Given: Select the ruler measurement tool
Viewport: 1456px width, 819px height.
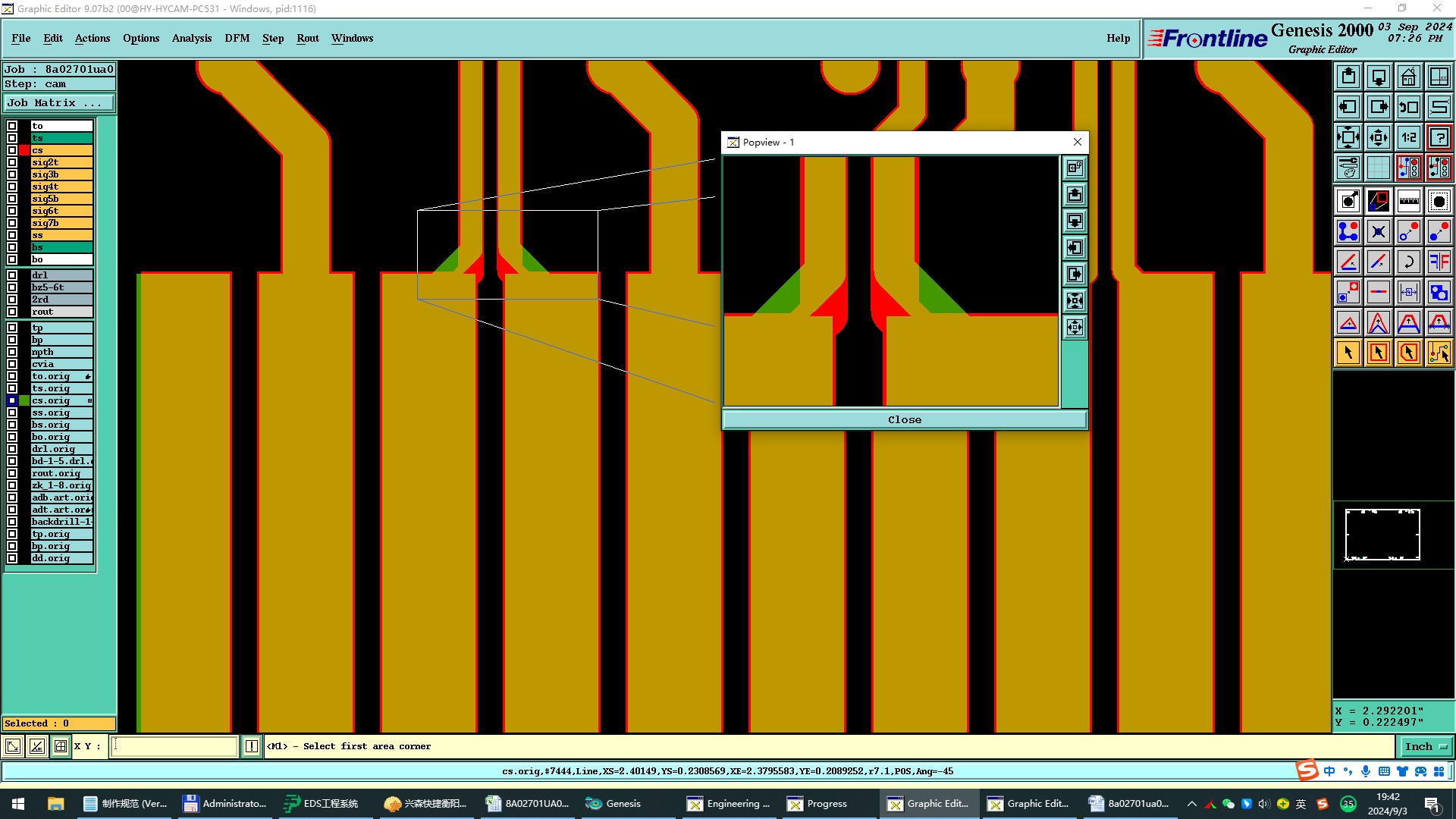Looking at the screenshot, I should point(1408,201).
